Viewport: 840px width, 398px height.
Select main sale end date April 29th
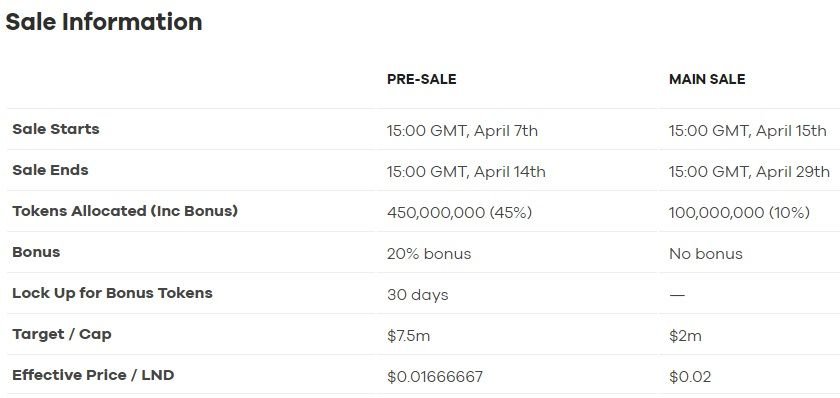(x=749, y=172)
